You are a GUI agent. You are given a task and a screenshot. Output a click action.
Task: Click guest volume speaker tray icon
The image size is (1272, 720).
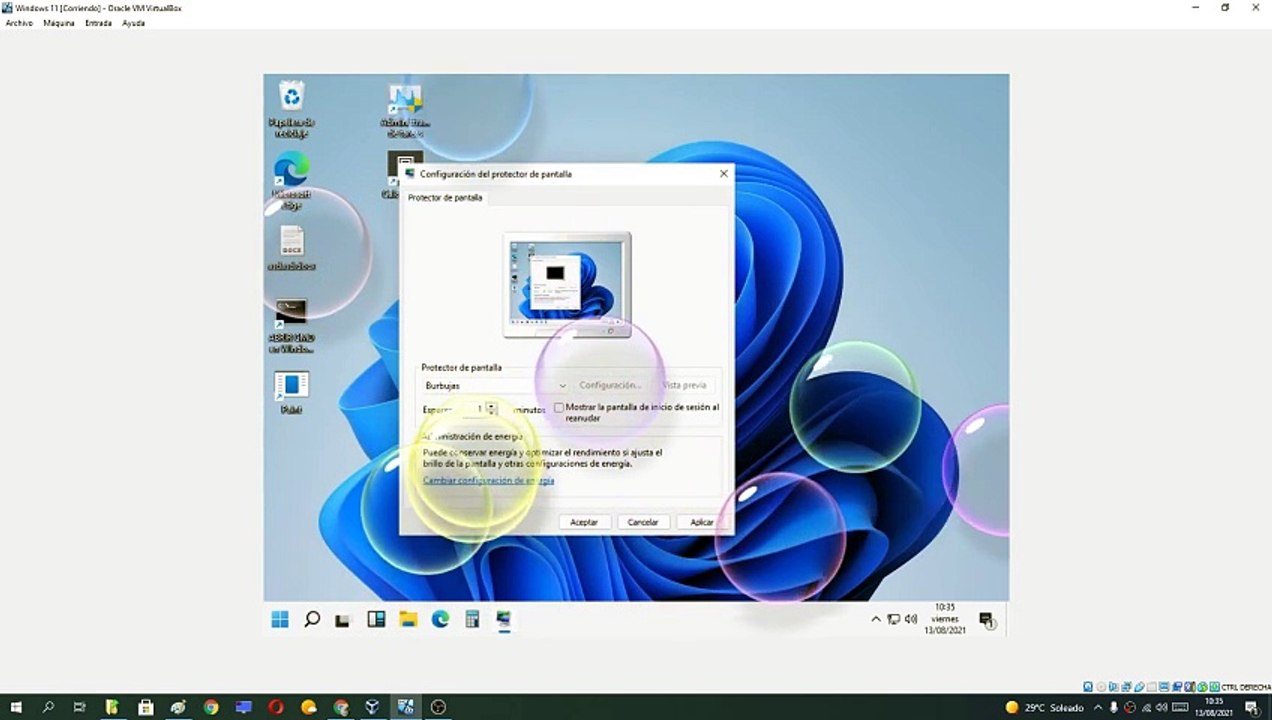click(x=911, y=619)
